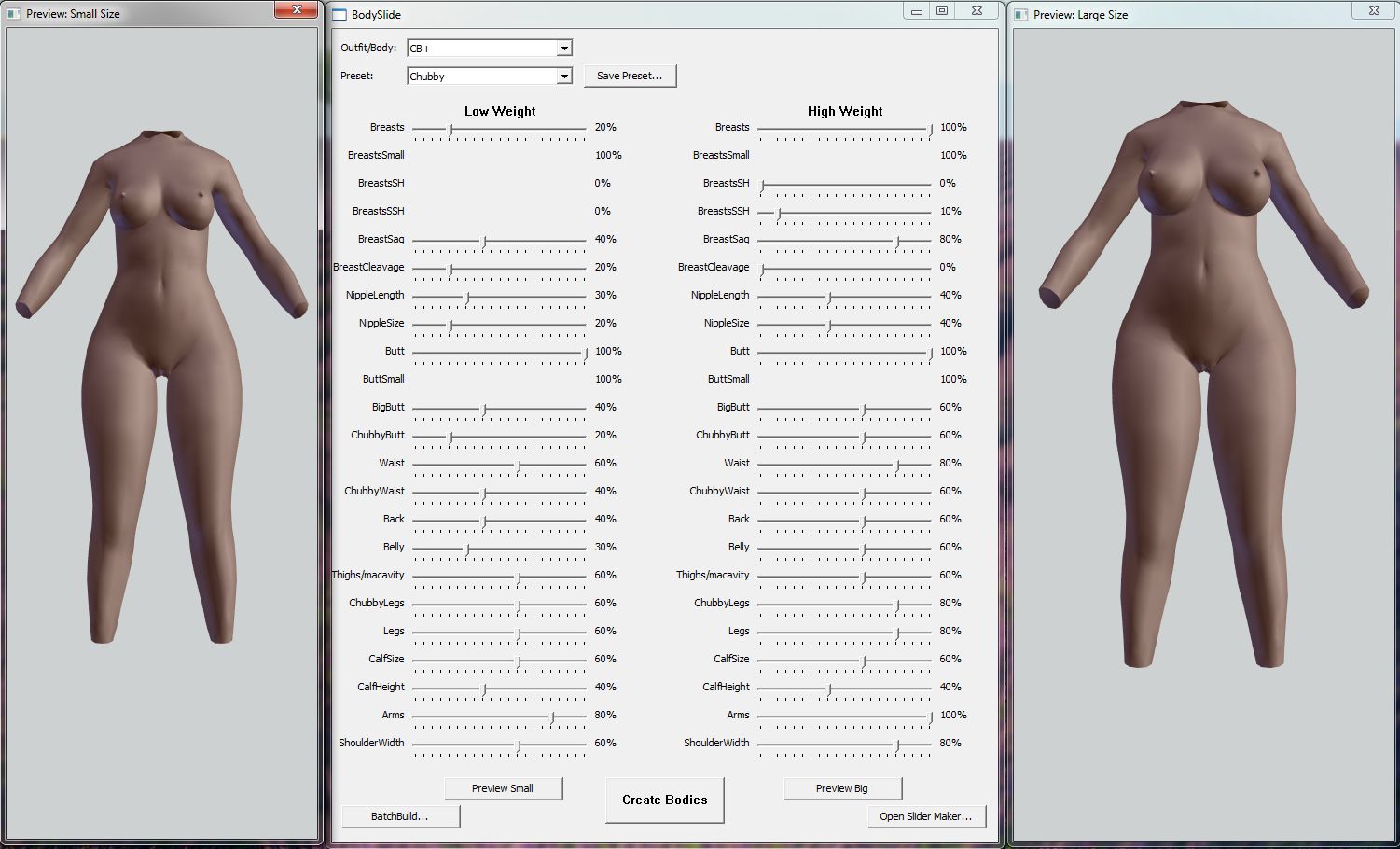
Task: Click the High Weight ChubbyWaist slider
Action: (844, 495)
